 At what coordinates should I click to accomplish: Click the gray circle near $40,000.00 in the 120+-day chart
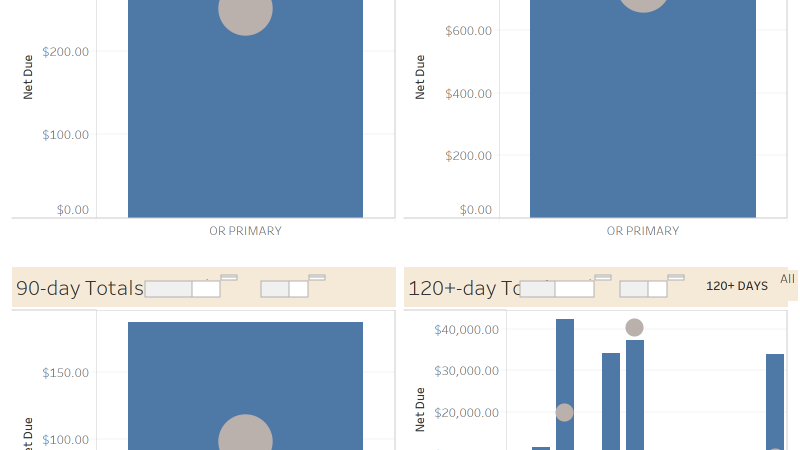(x=634, y=328)
